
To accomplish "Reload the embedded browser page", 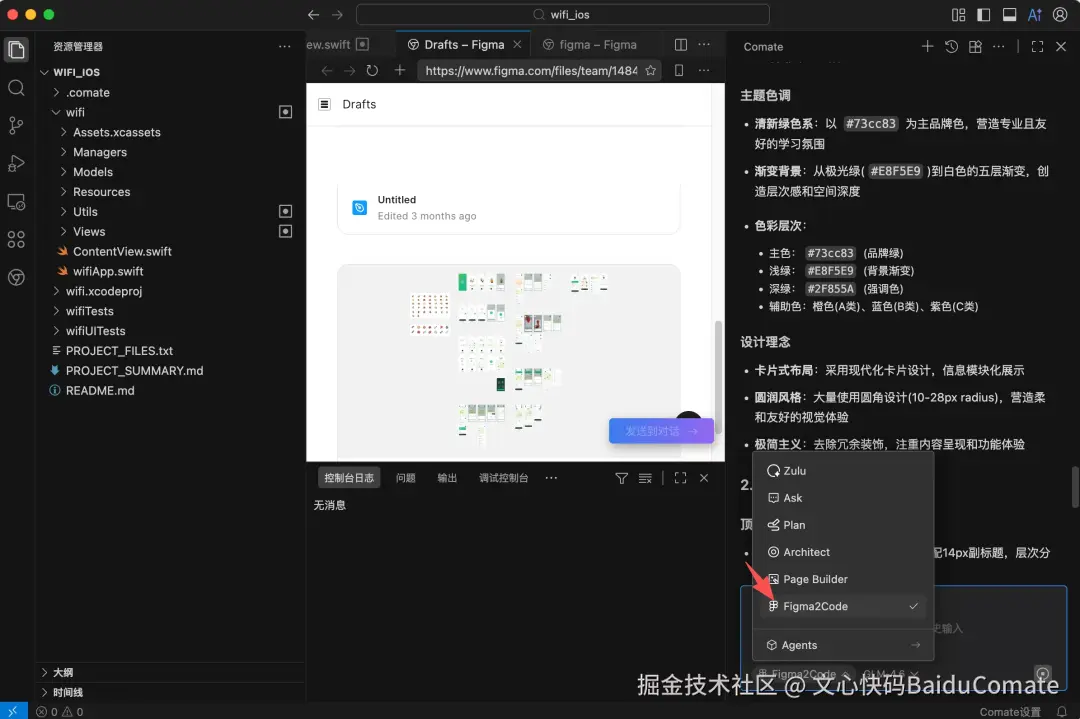I will coord(372,70).
